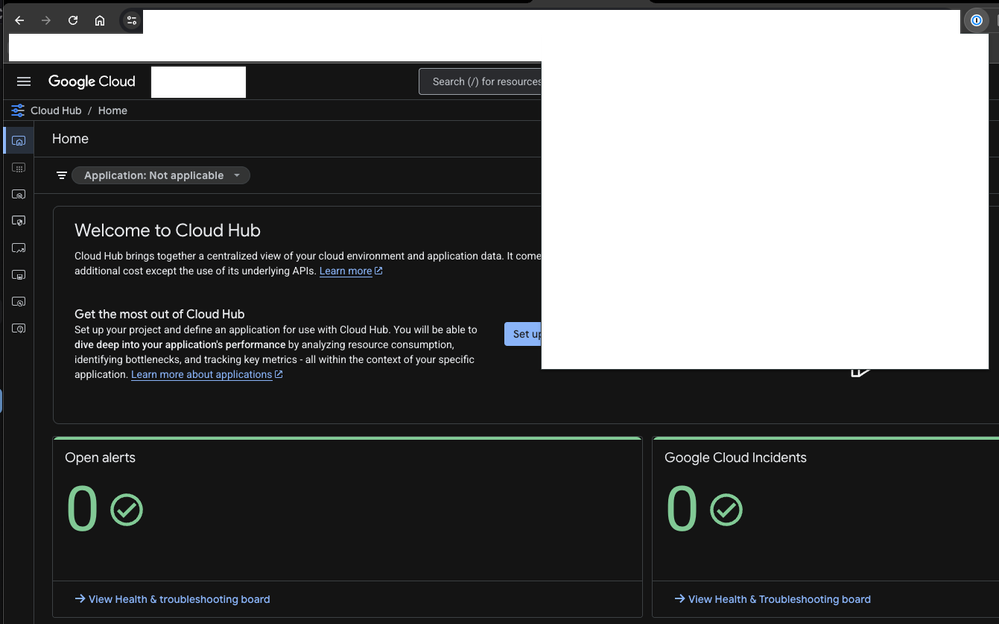Click the Google Cloud logo
This screenshot has width=999, height=624.
point(92,82)
